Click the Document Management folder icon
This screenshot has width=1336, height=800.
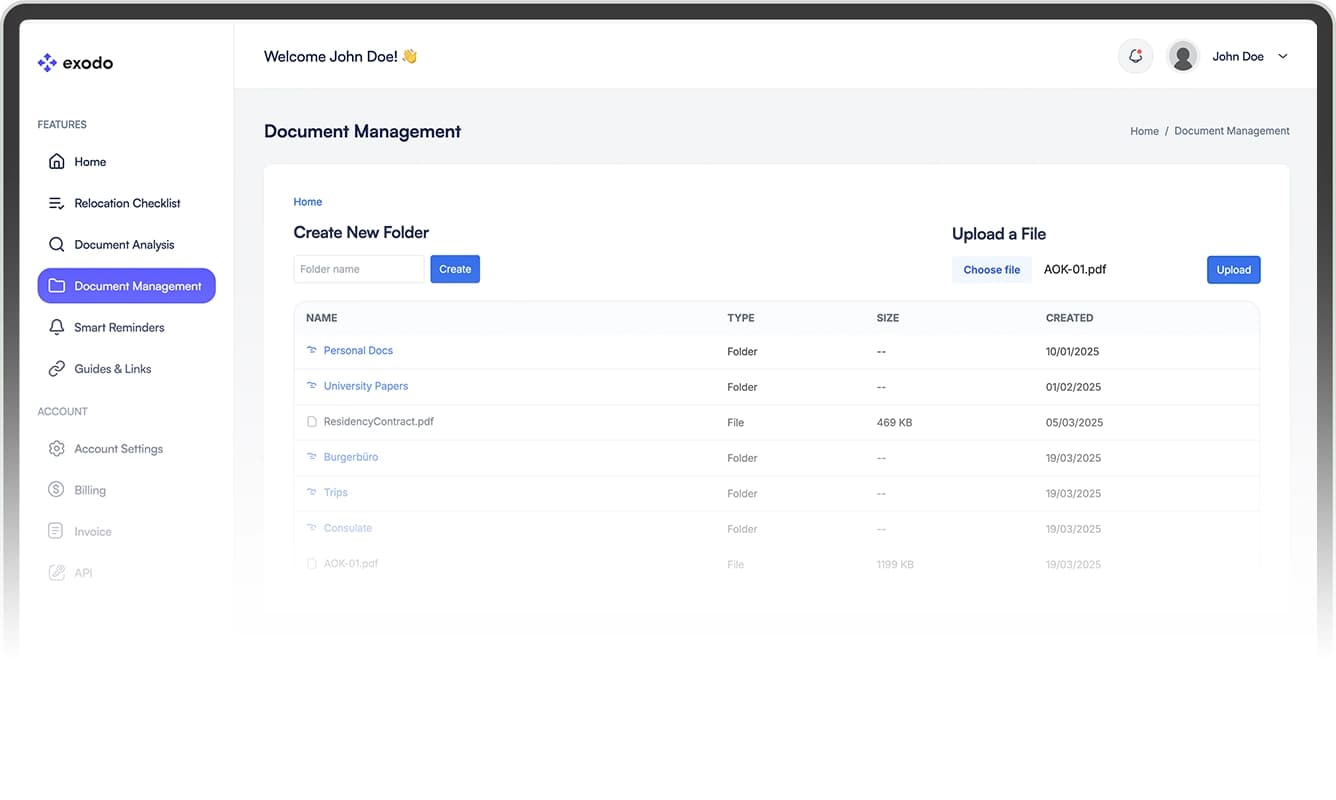(x=57, y=286)
